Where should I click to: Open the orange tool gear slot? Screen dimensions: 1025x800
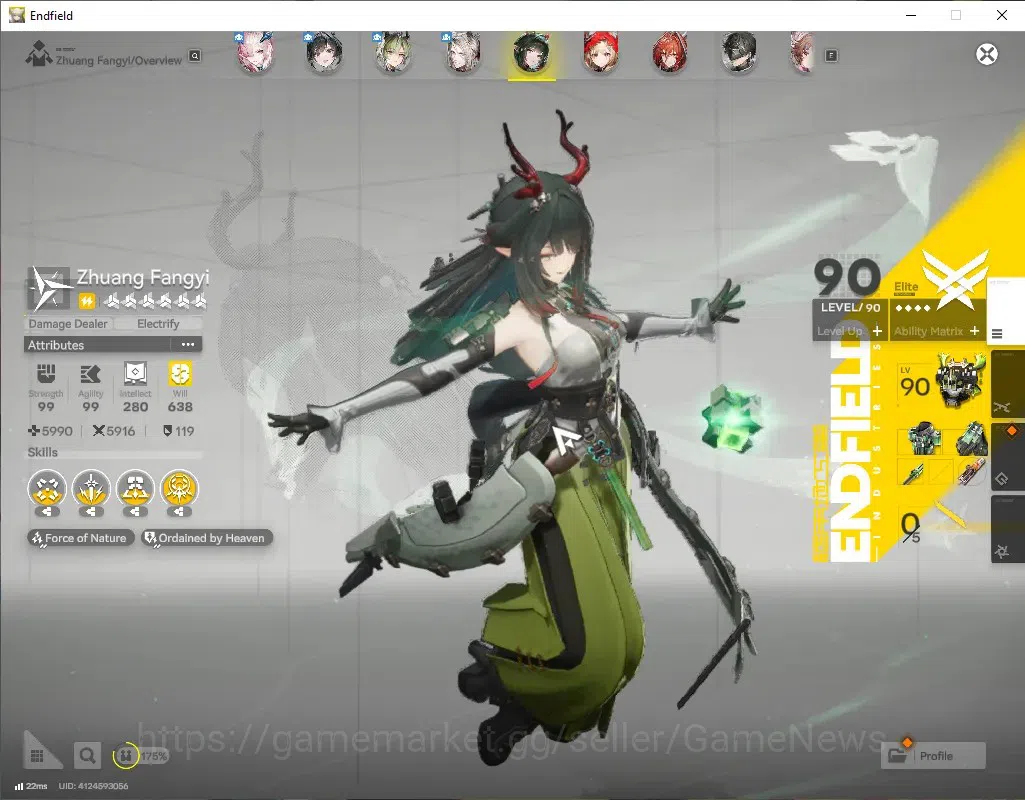click(971, 472)
